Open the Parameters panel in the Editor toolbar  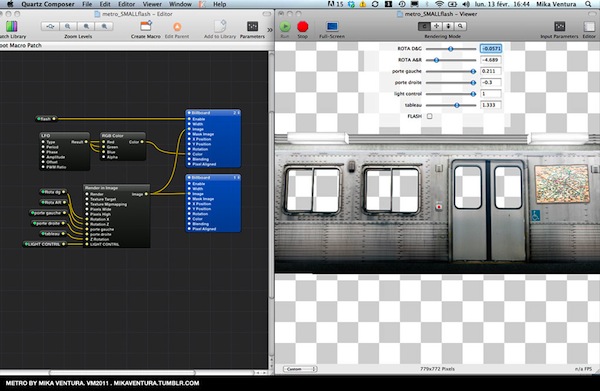252,26
